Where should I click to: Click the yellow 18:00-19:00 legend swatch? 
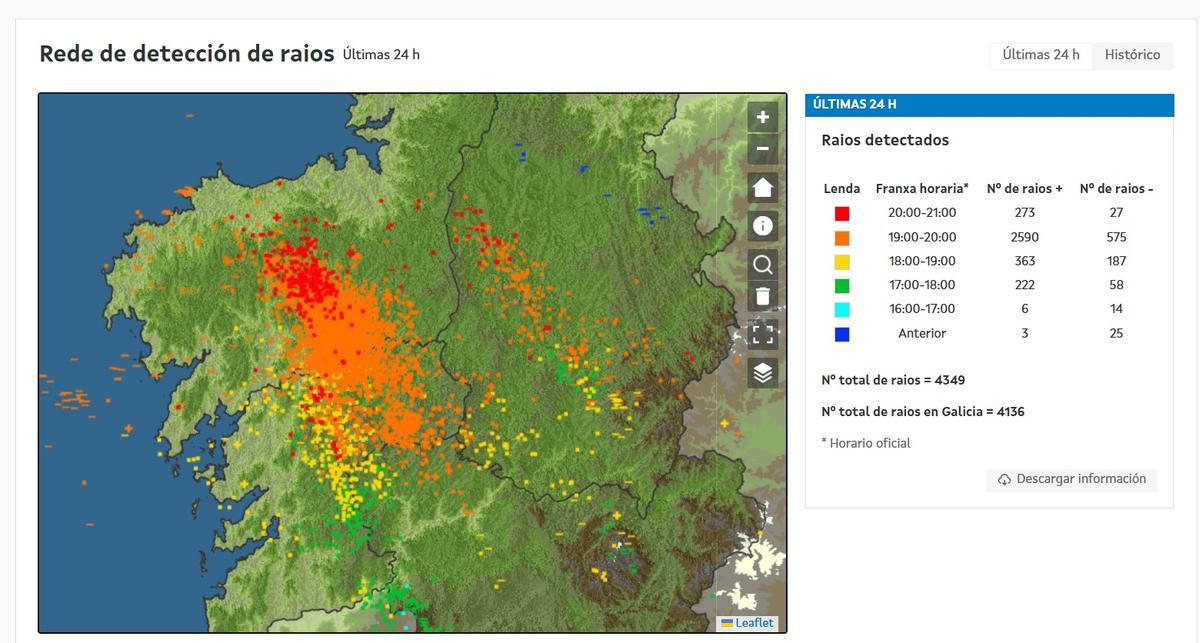842,262
